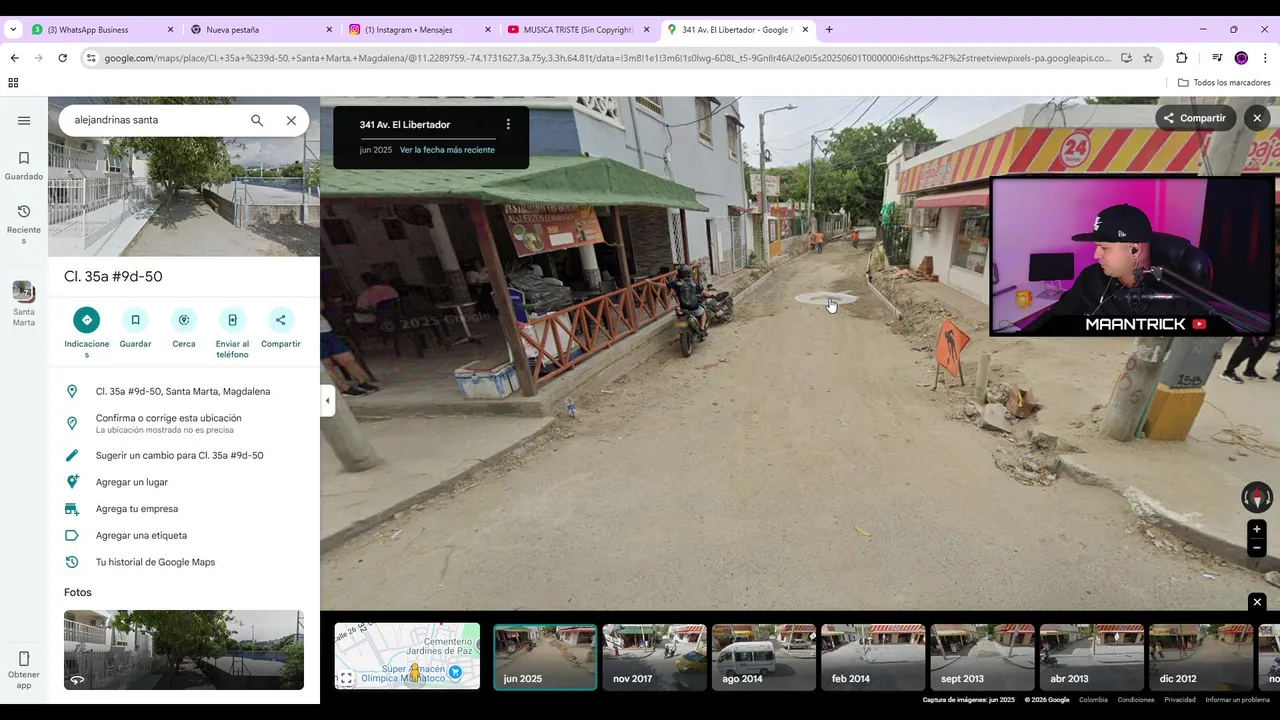The image size is (1280, 720).
Task: Open the 360 photo thumbnail under Fotos
Action: click(x=184, y=650)
